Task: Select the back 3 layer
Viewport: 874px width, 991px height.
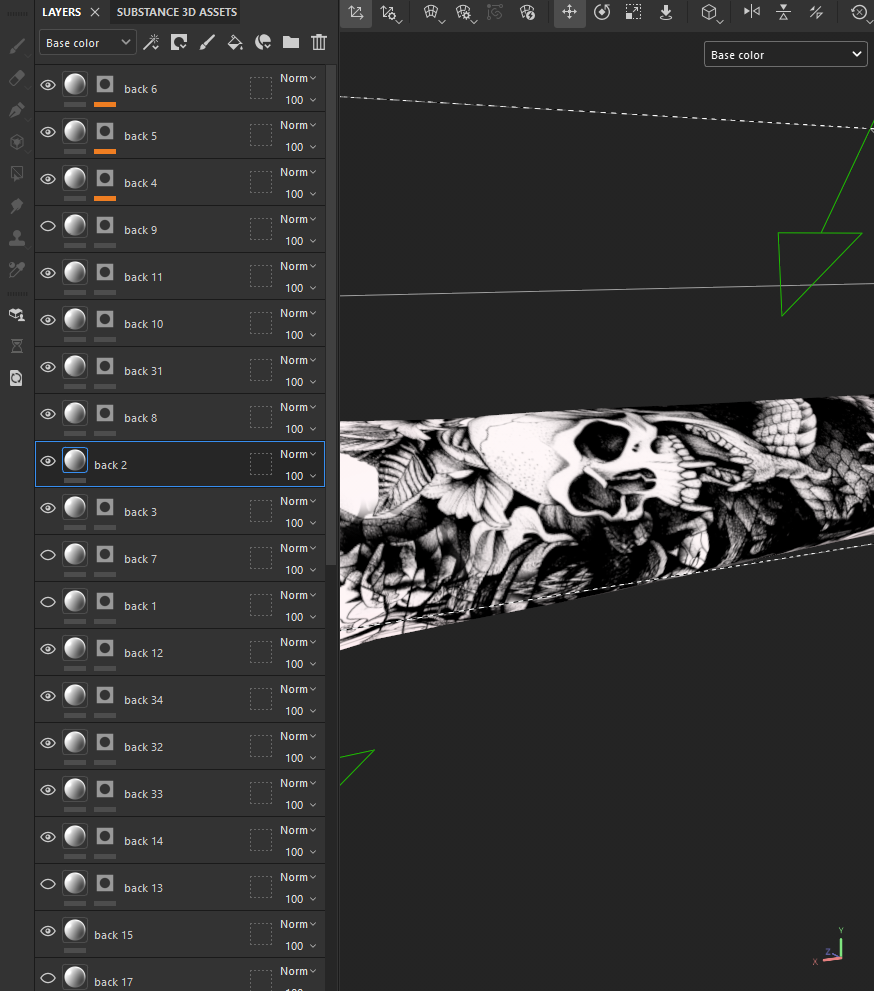Action: (x=180, y=511)
